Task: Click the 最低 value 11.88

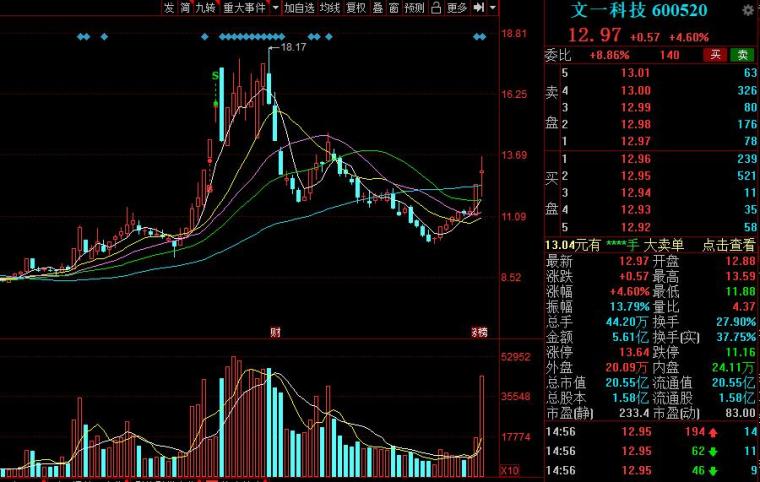Action: pyautogui.click(x=741, y=291)
